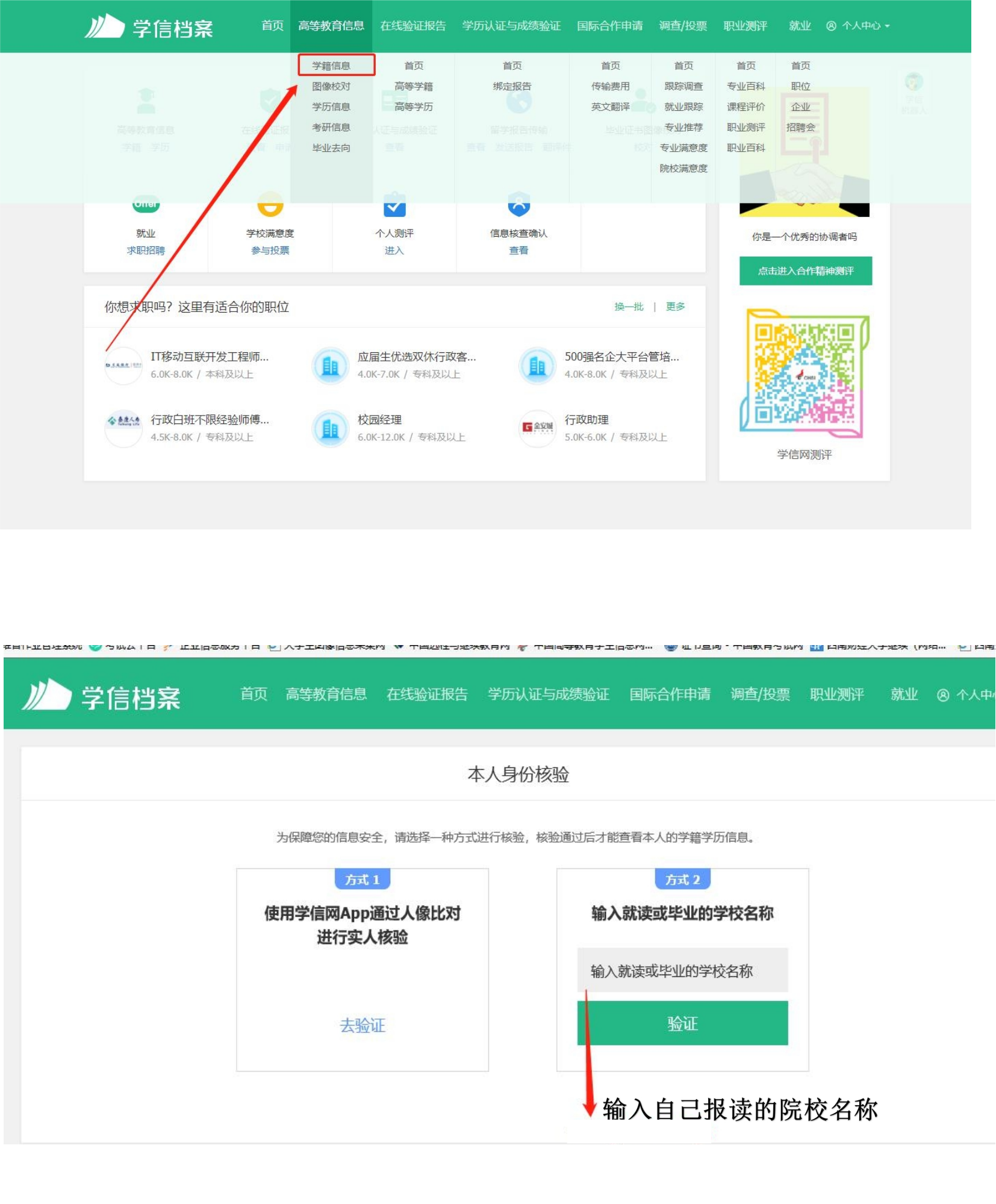
Task: Click the 企安城 logo beside 行政助理
Action: coord(537,428)
